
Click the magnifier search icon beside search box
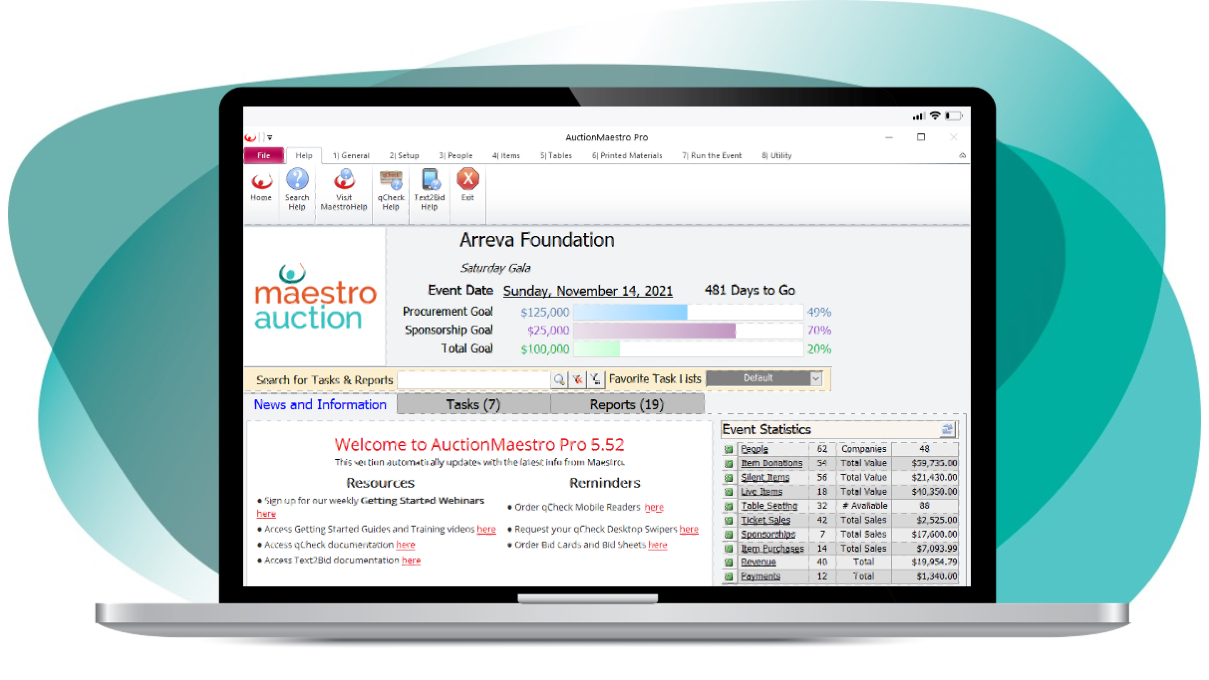coord(559,379)
